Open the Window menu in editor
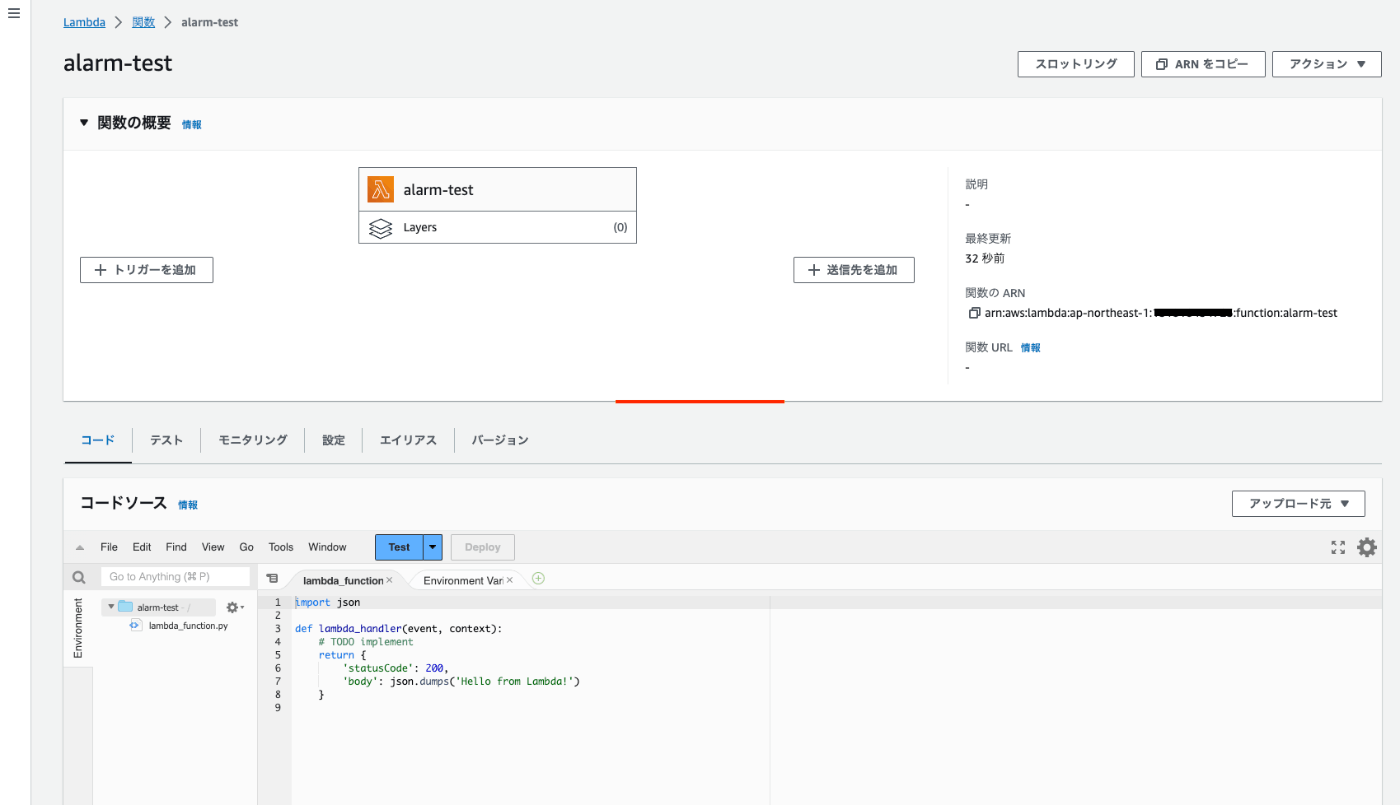Image resolution: width=1400 pixels, height=805 pixels. 327,547
